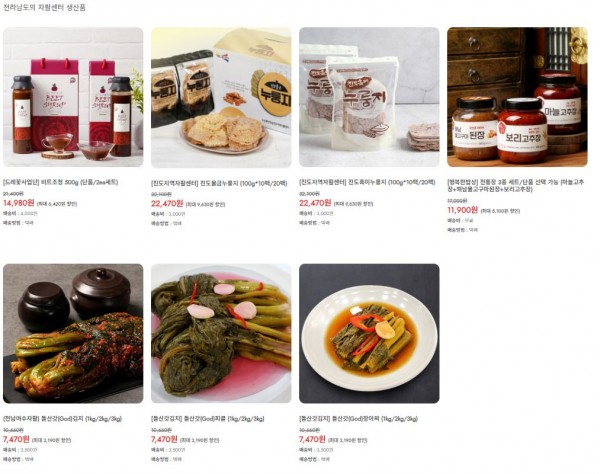This screenshot has width=600, height=474.
Task: Click the 돌산갓피클 product title link
Action: [208, 419]
